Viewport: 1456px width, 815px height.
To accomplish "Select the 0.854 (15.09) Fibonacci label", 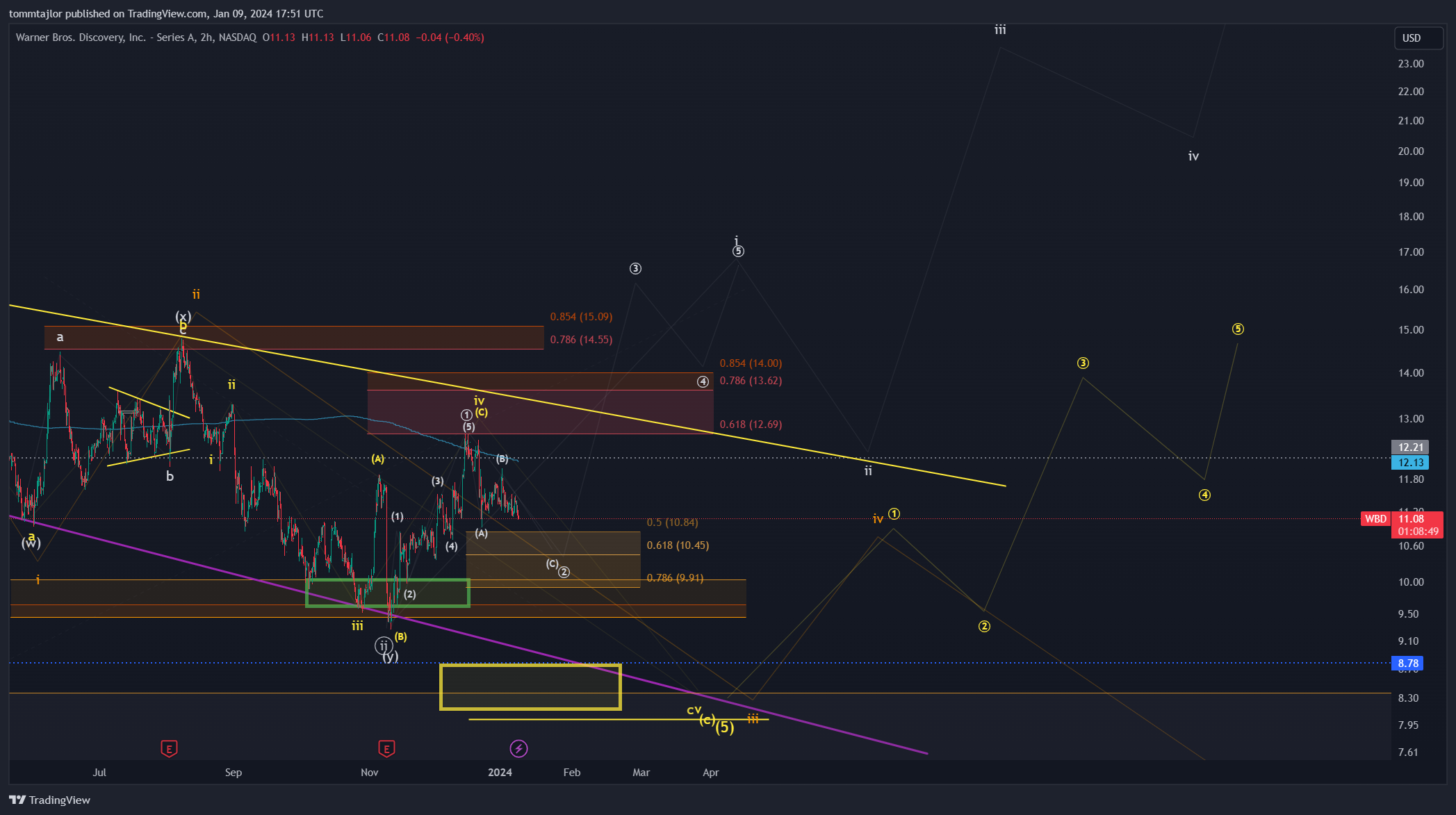I will pos(581,317).
